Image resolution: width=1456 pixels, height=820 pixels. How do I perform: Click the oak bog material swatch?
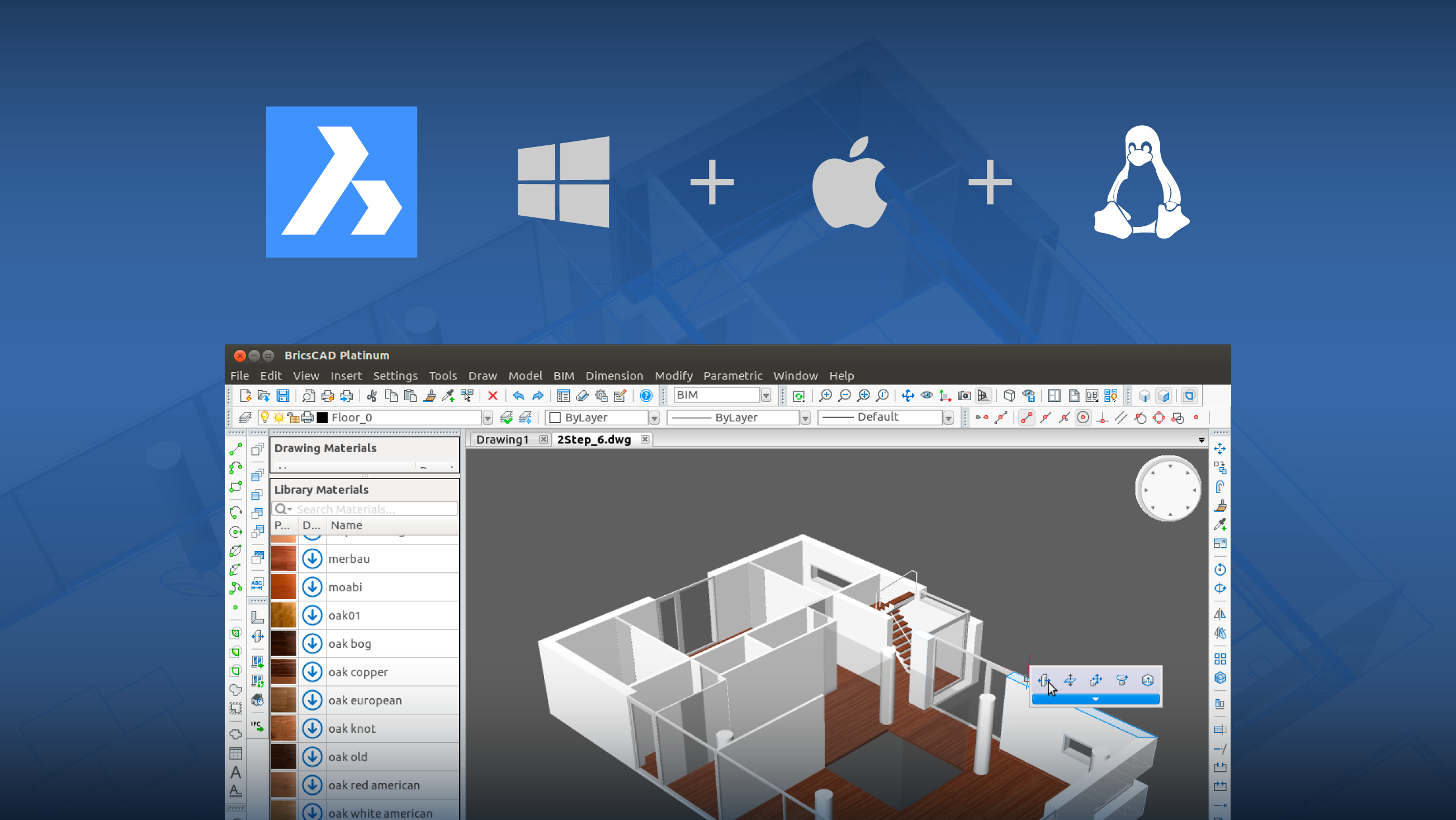283,643
